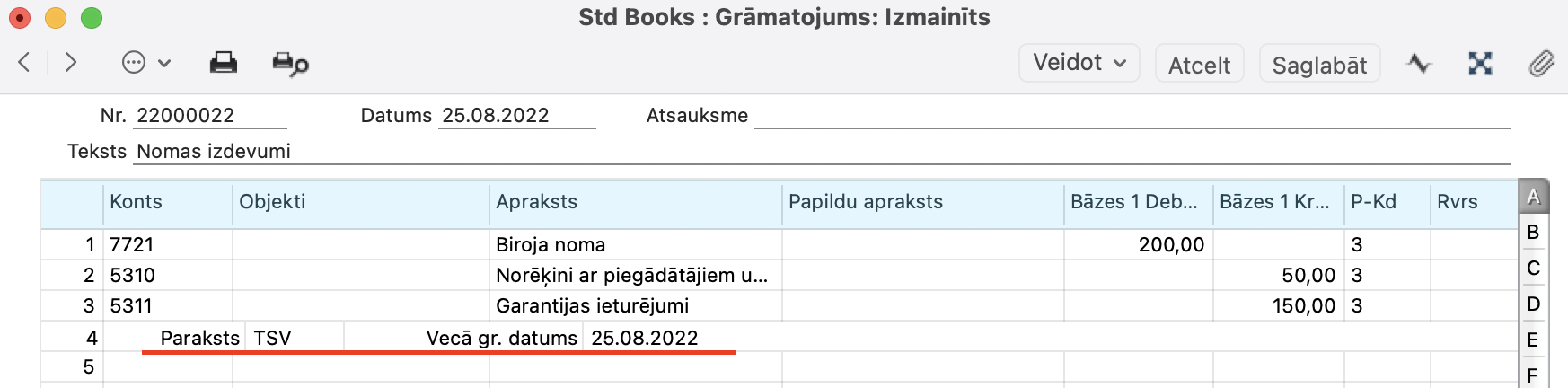Select account cell 7721 in row 1
Viewport: 1568px width, 388px height.
click(x=167, y=245)
